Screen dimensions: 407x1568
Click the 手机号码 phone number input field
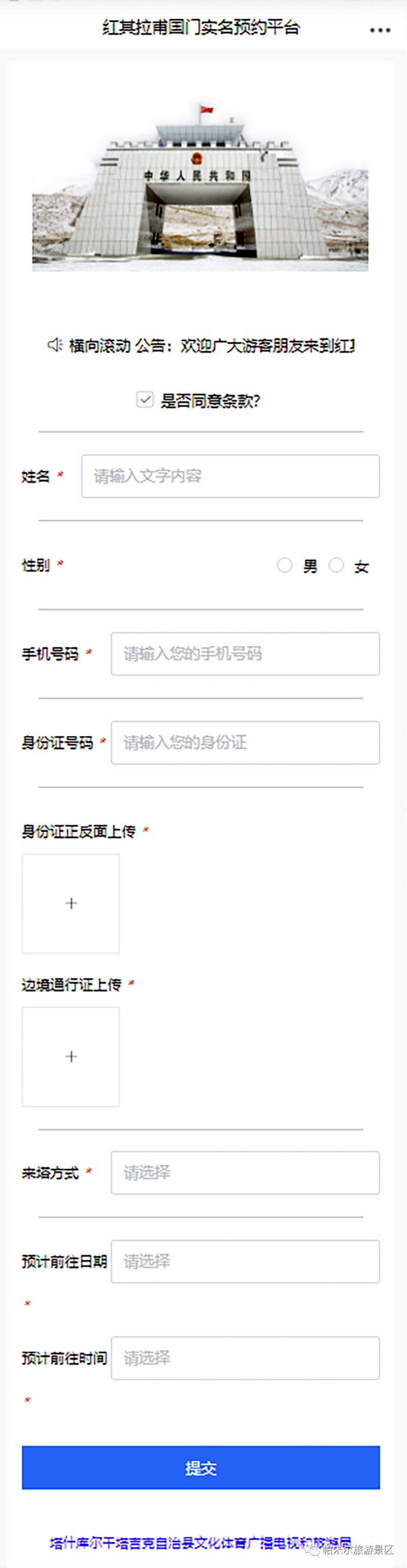245,654
